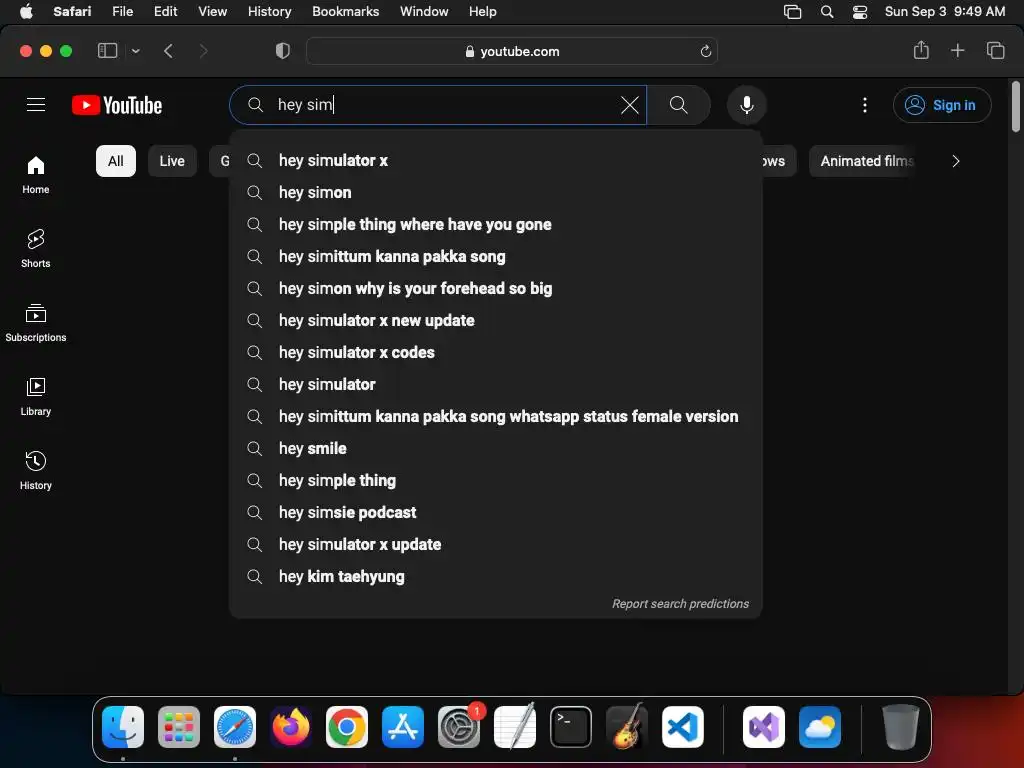This screenshot has width=1024, height=768.
Task: Select the All filter chip
Action: pos(116,161)
